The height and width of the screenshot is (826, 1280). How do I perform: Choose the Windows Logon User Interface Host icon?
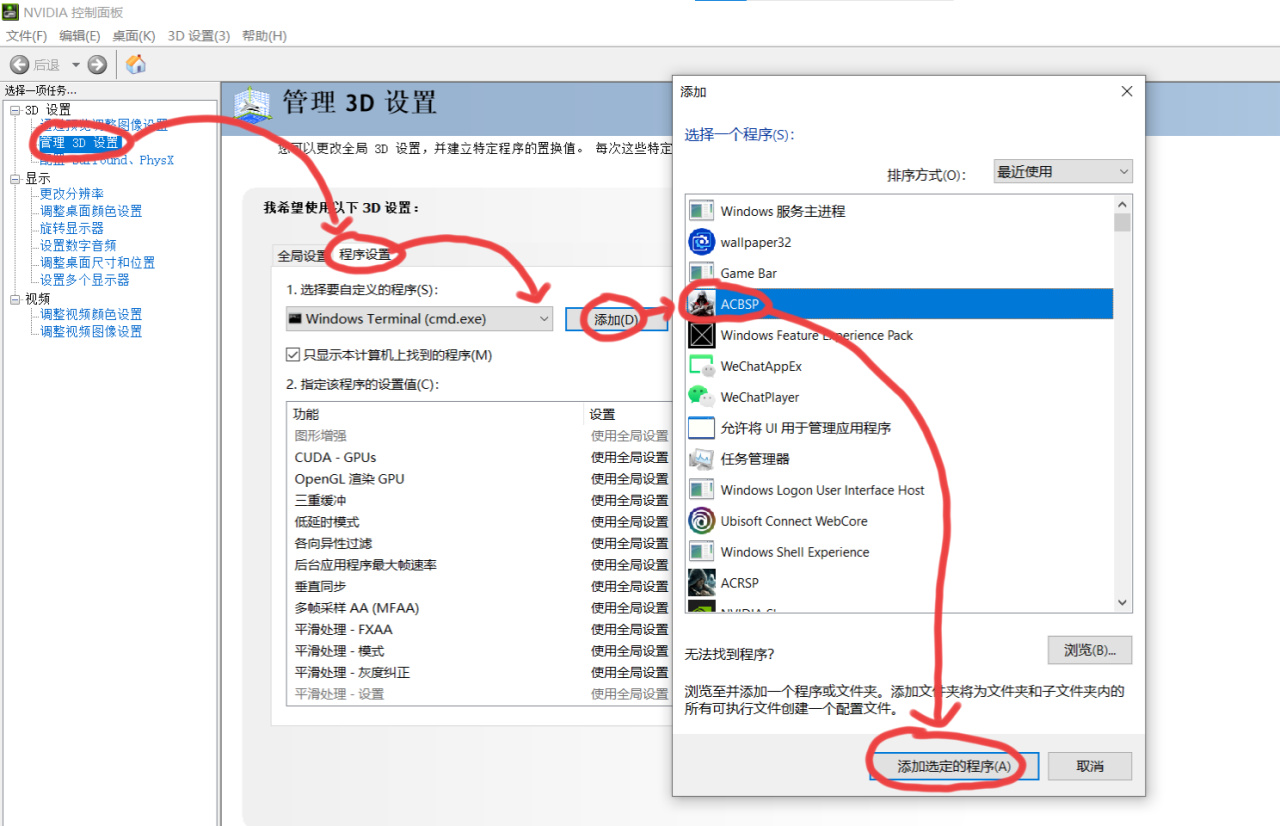point(702,490)
